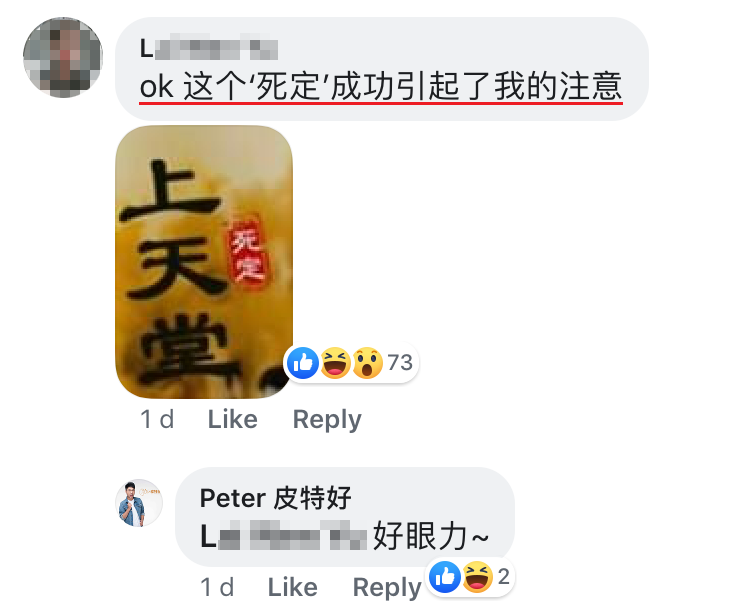
Task: Click the laughing emoji reaction on first comment
Action: (x=335, y=363)
